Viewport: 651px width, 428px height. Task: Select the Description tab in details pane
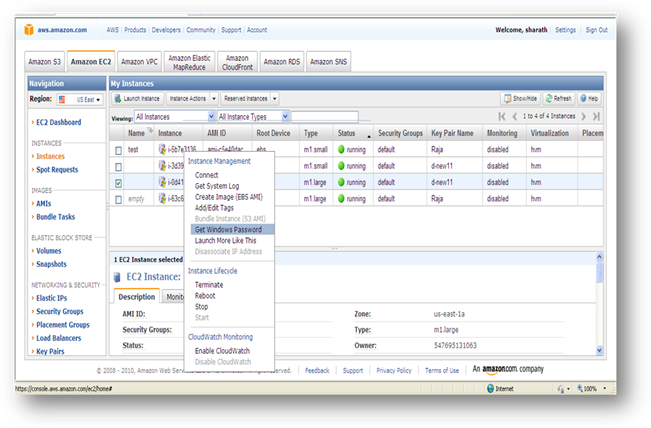(x=136, y=297)
